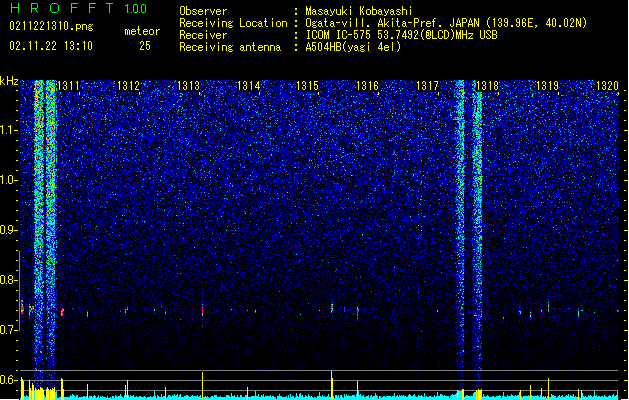The width and height of the screenshot is (629, 400).
Task: Click the Receiving Location label
Action: (x=233, y=23)
